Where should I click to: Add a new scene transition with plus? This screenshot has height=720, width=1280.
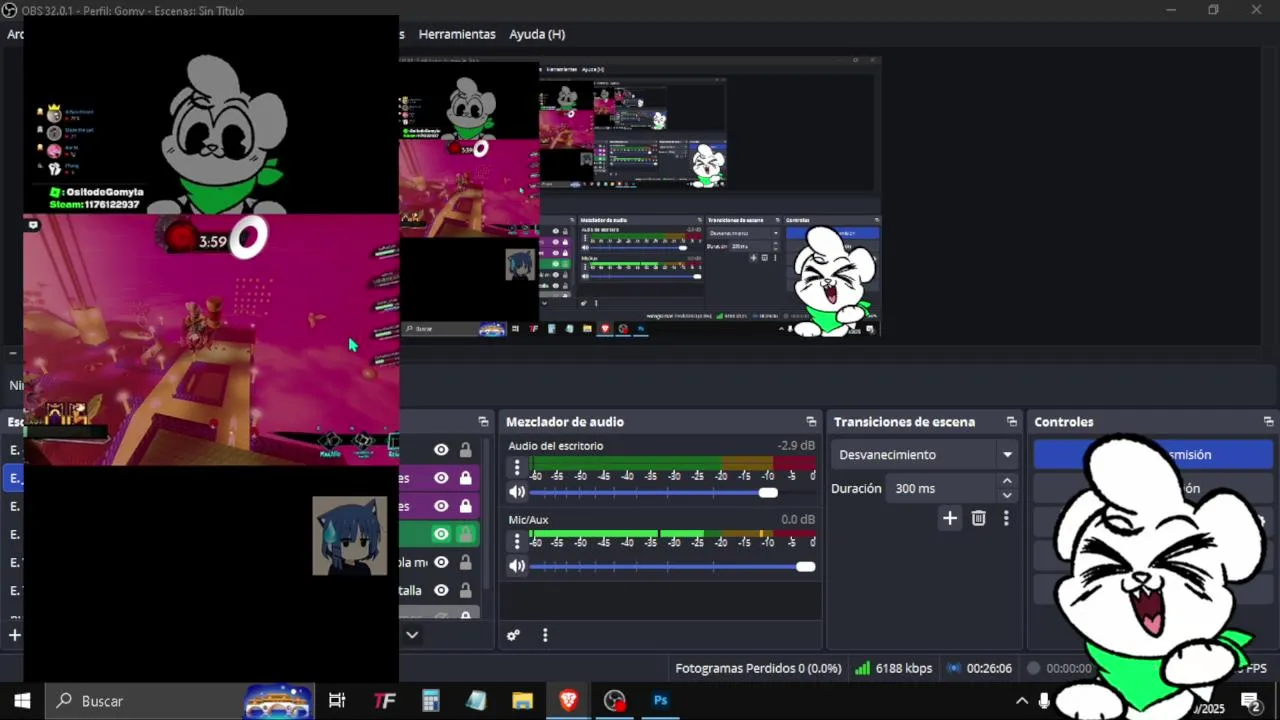pos(950,518)
